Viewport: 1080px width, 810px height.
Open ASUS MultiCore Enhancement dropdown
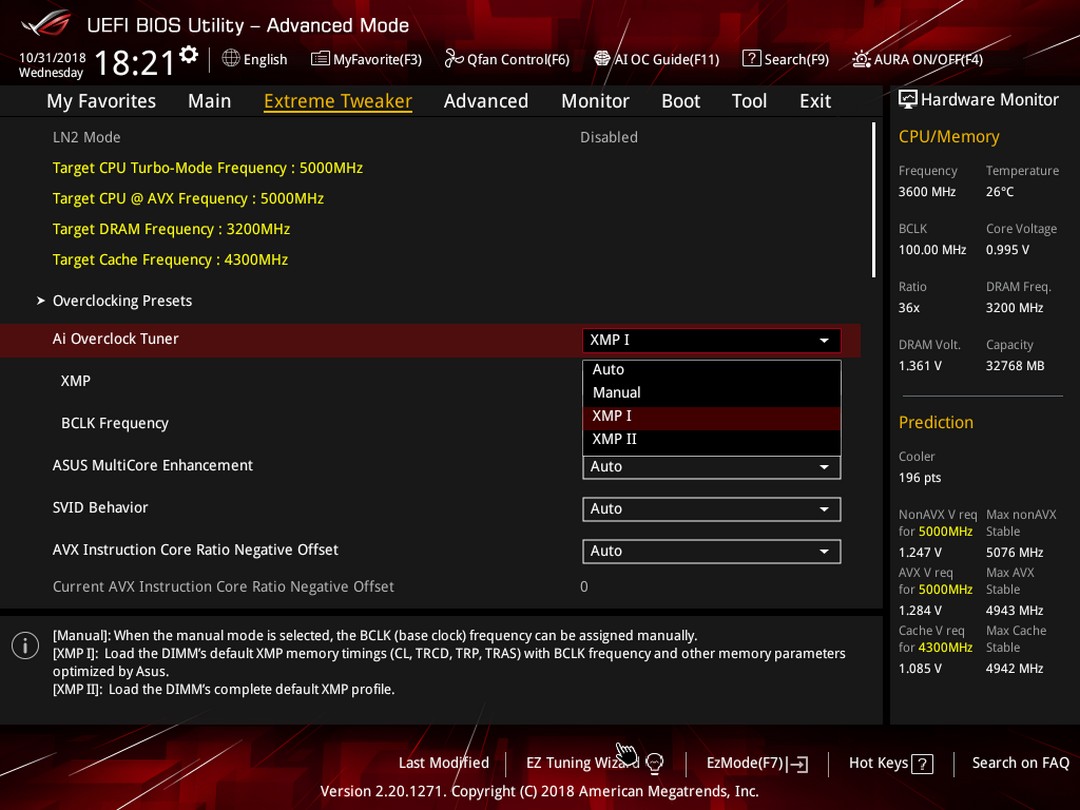pyautogui.click(x=712, y=467)
